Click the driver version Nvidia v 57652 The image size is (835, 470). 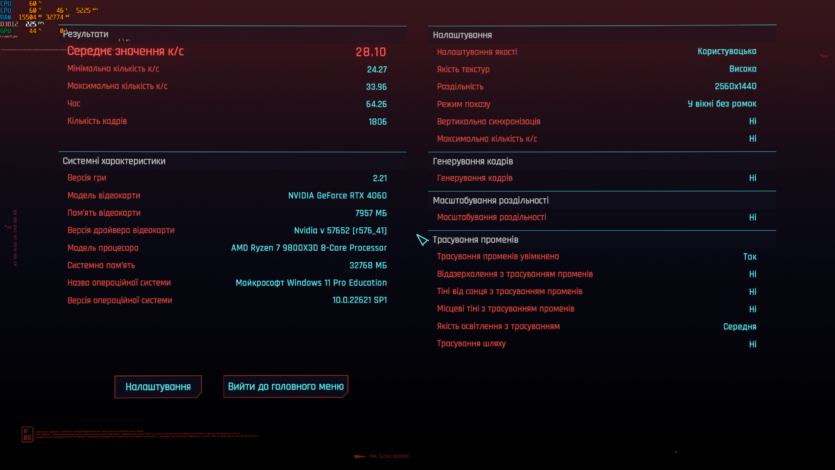340,230
